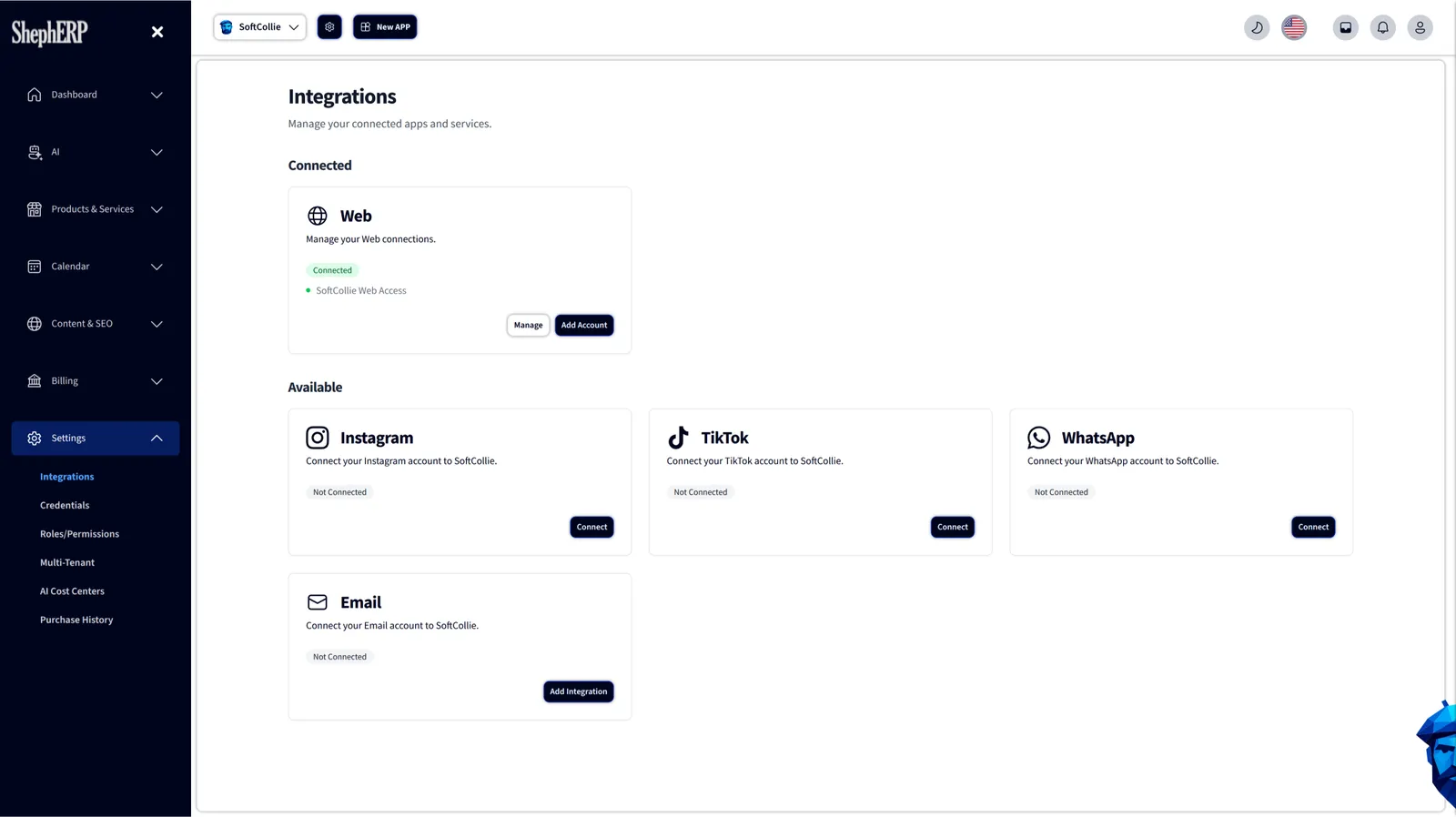Expand the Dashboard menu chevron

point(157,95)
